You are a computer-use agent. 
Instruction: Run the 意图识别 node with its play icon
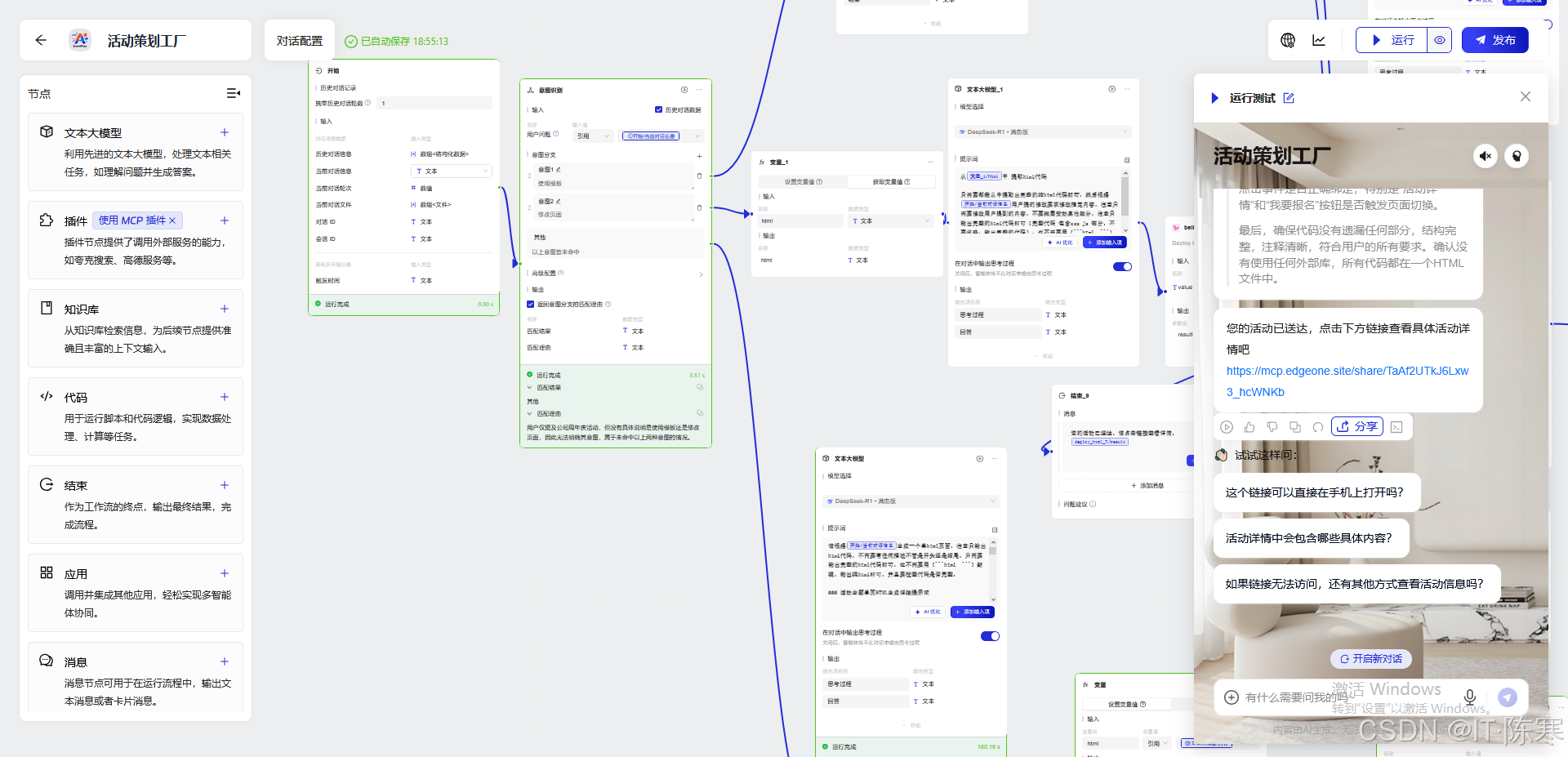point(684,90)
